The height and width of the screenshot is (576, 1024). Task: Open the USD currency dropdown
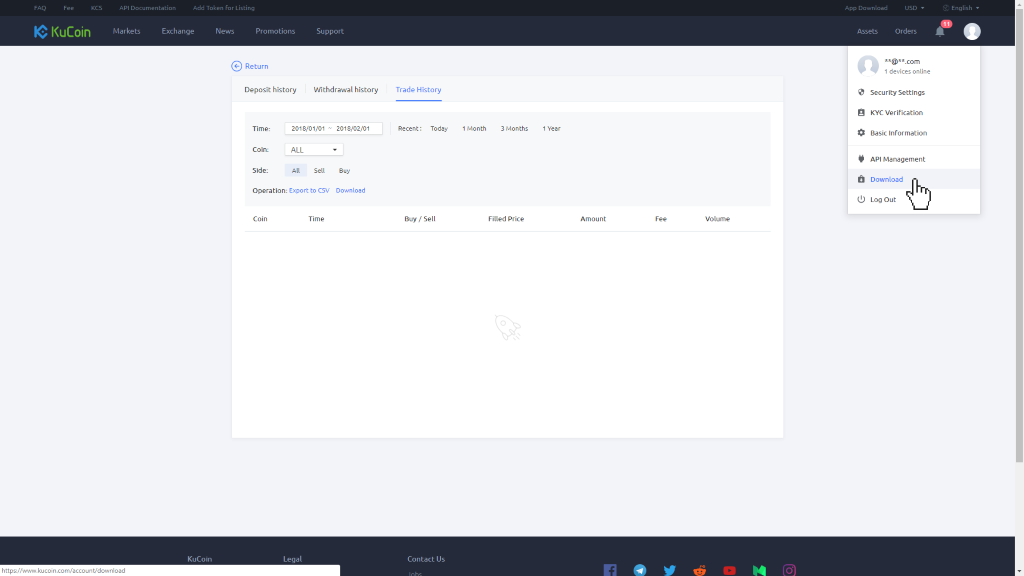914,8
